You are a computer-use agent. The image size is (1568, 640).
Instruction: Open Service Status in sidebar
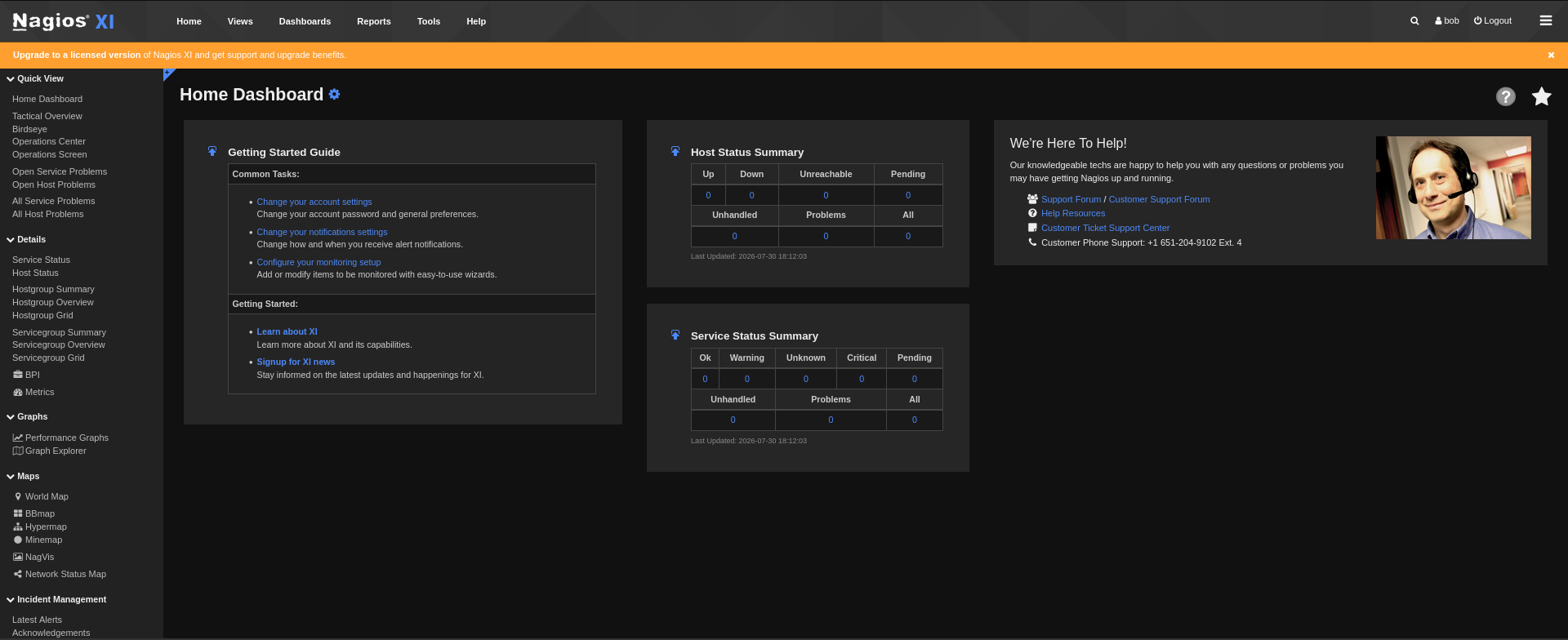click(x=41, y=260)
